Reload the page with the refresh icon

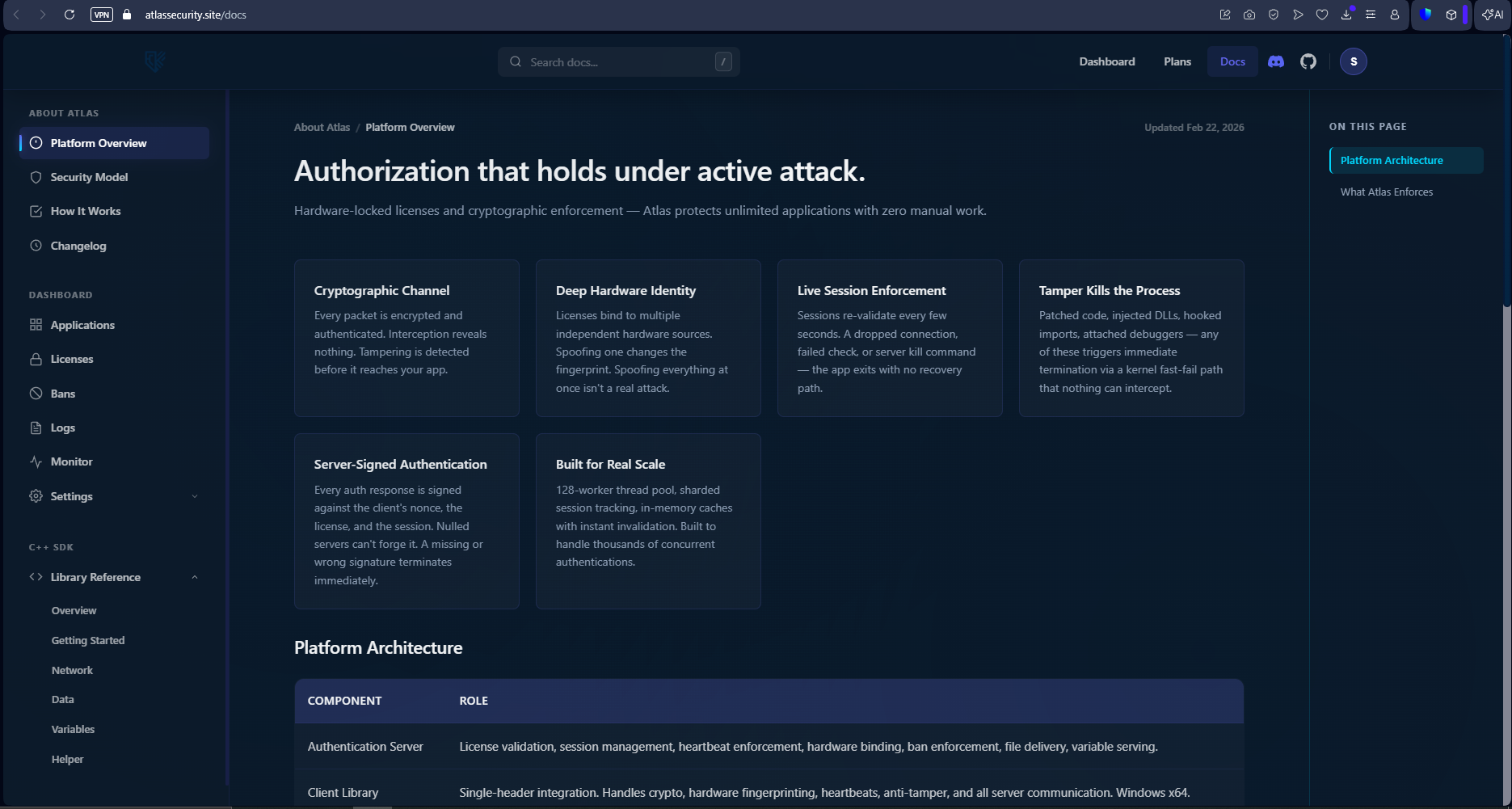[69, 15]
